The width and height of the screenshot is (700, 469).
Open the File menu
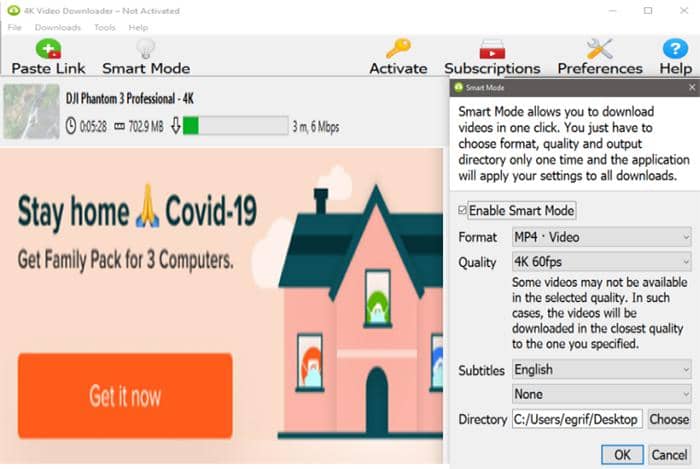14,28
